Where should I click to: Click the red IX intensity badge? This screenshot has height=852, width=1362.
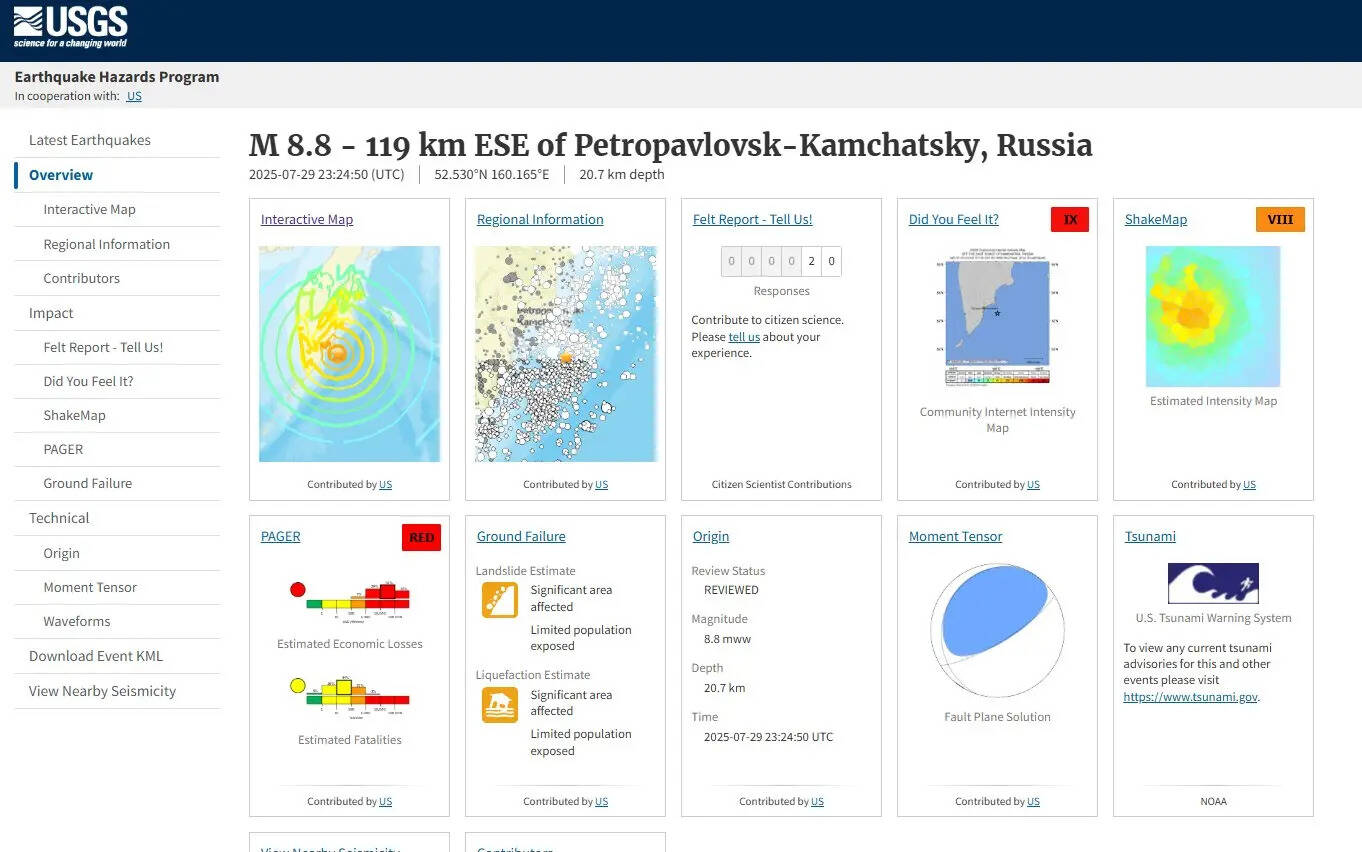1069,219
